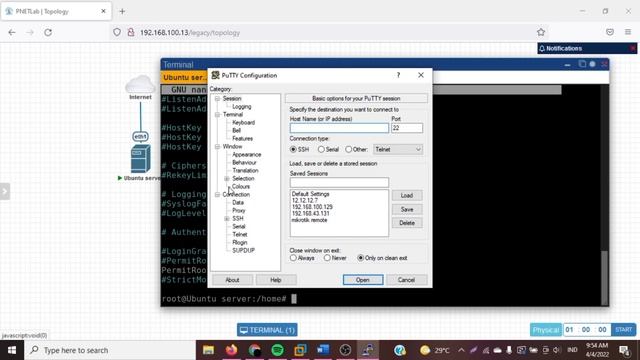Click the Delete session button

click(407, 223)
